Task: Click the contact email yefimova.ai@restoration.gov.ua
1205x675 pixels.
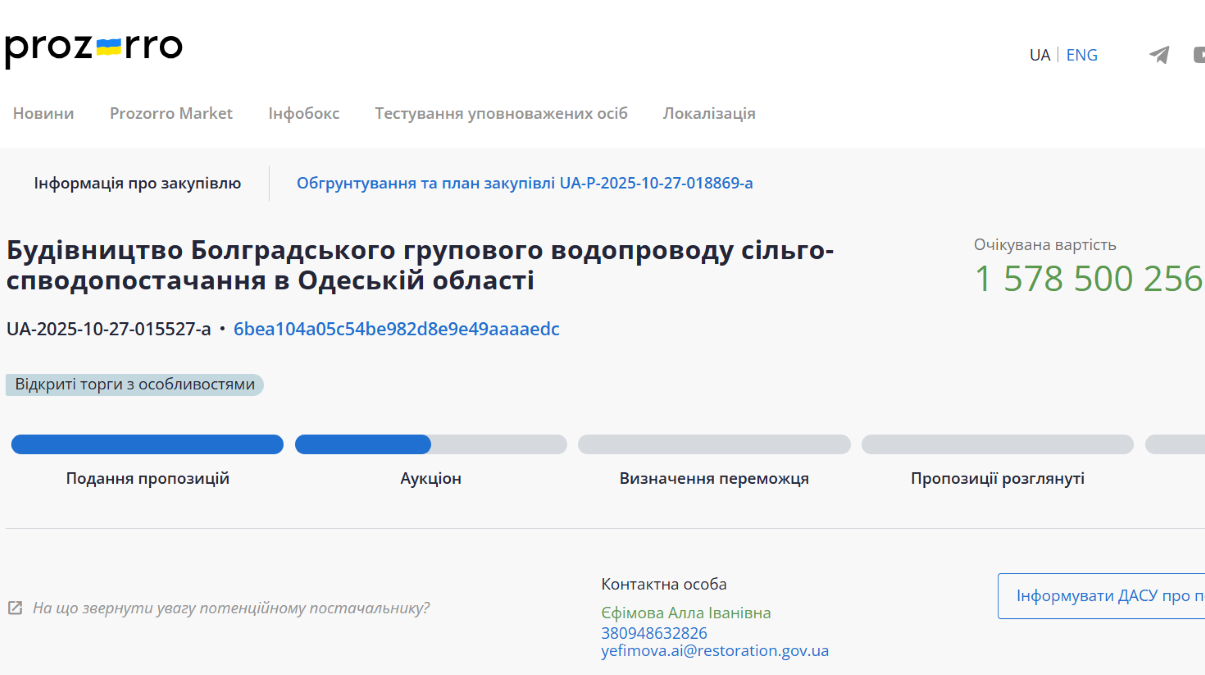Action: [x=714, y=651]
